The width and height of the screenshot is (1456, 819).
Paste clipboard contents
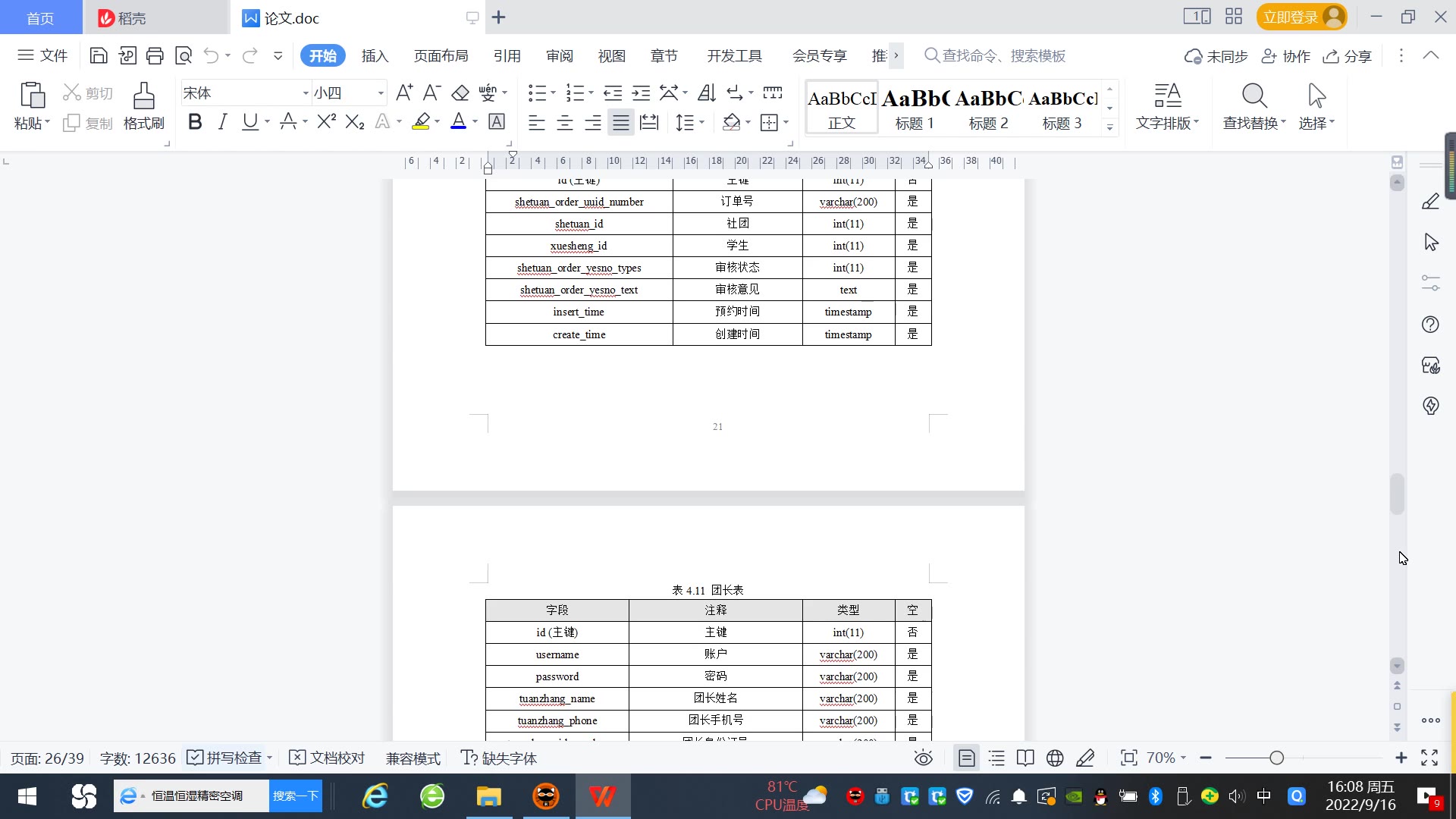coord(31,106)
